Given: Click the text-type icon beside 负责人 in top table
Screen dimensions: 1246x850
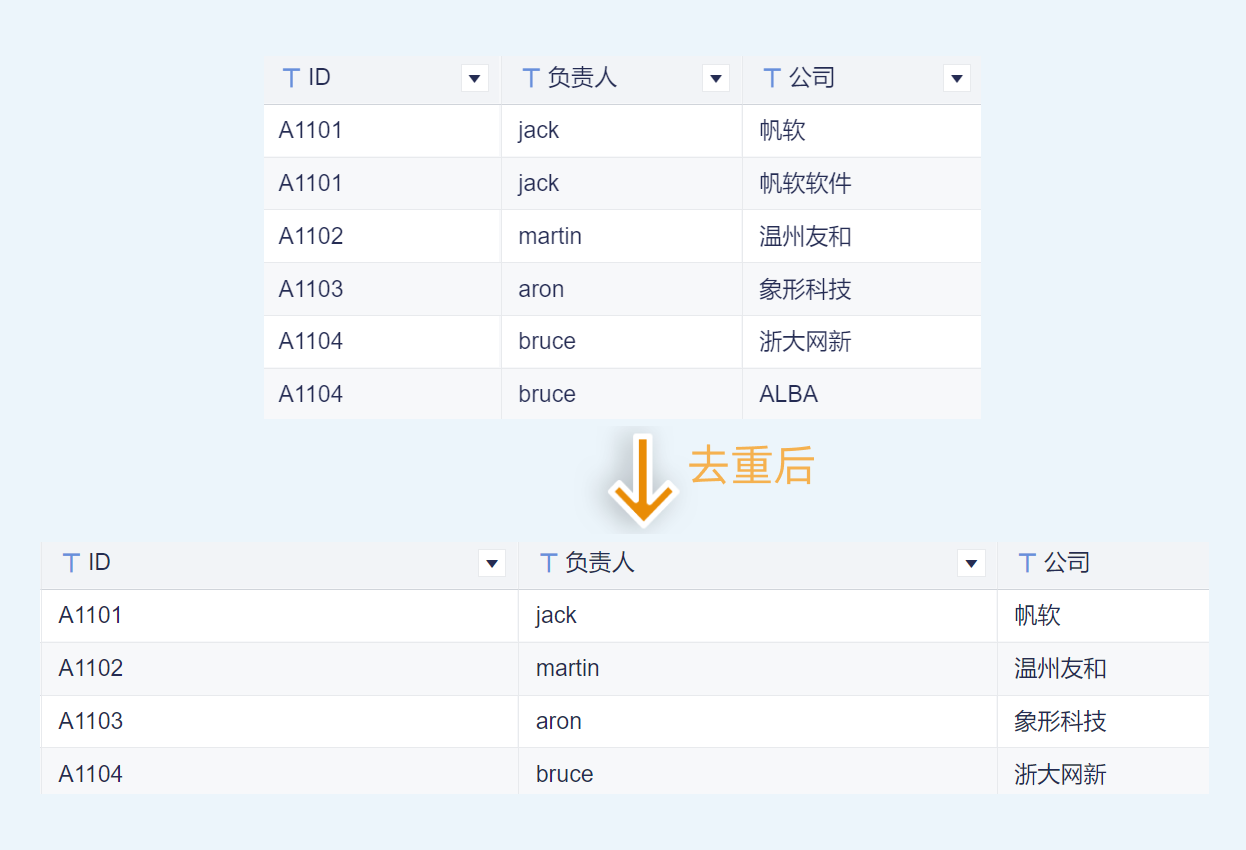Looking at the screenshot, I should pyautogui.click(x=531, y=78).
